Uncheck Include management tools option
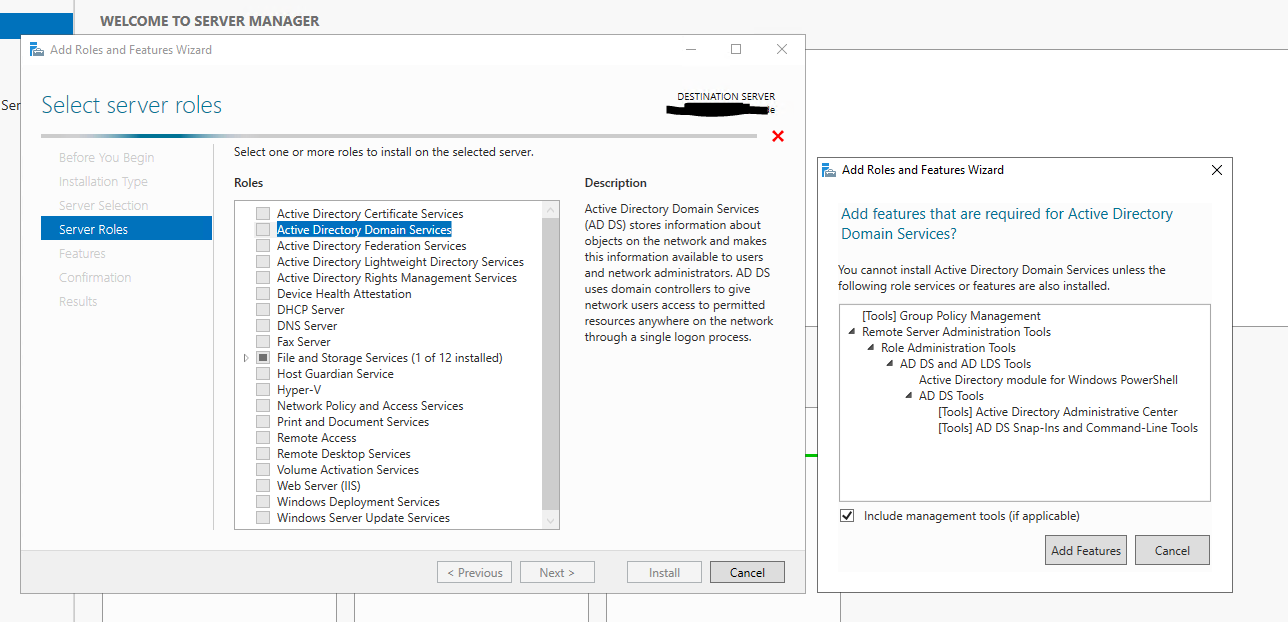 848,516
